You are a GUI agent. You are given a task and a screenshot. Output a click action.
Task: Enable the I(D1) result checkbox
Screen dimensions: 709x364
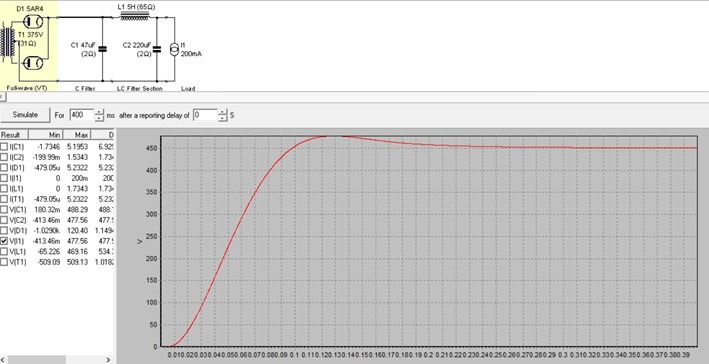coord(4,167)
